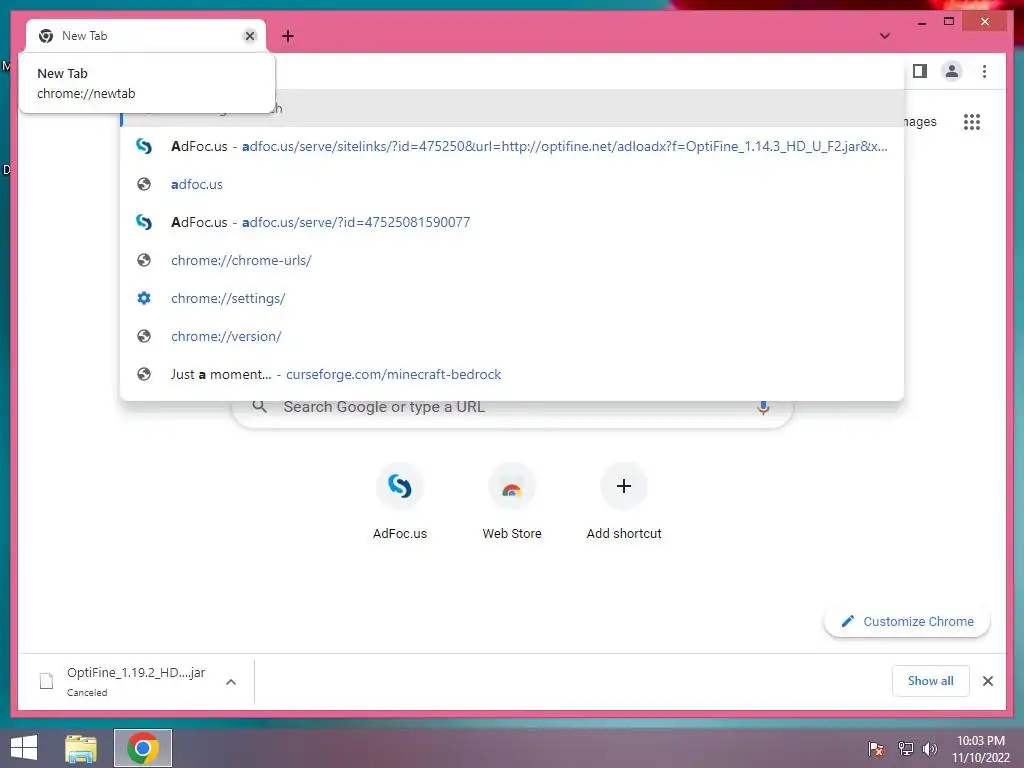Expand the OptiFine download options arrow
1024x768 pixels.
point(231,682)
